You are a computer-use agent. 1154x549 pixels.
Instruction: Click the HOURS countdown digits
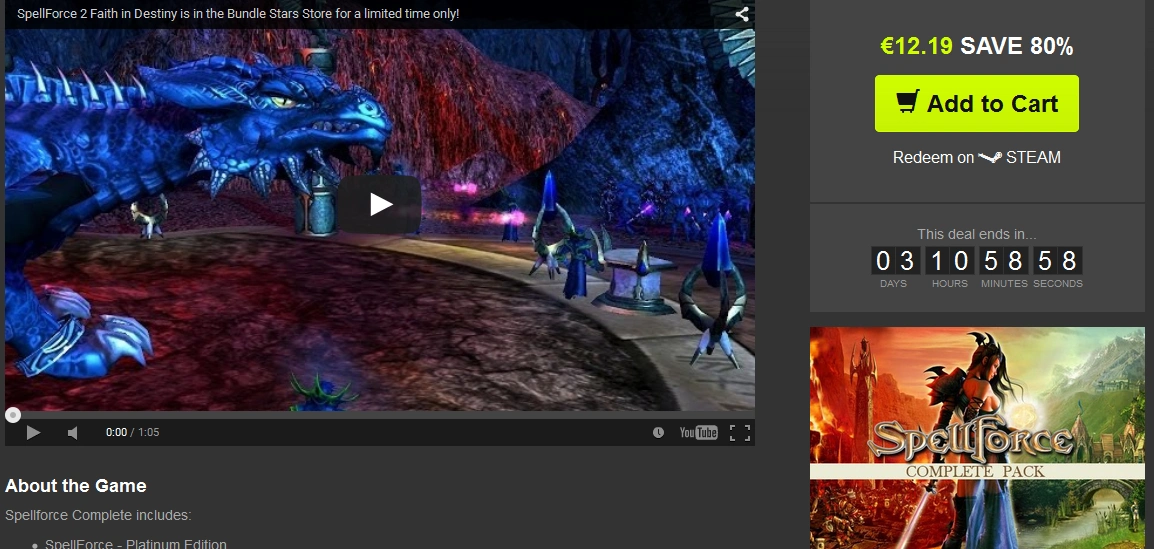(949, 261)
